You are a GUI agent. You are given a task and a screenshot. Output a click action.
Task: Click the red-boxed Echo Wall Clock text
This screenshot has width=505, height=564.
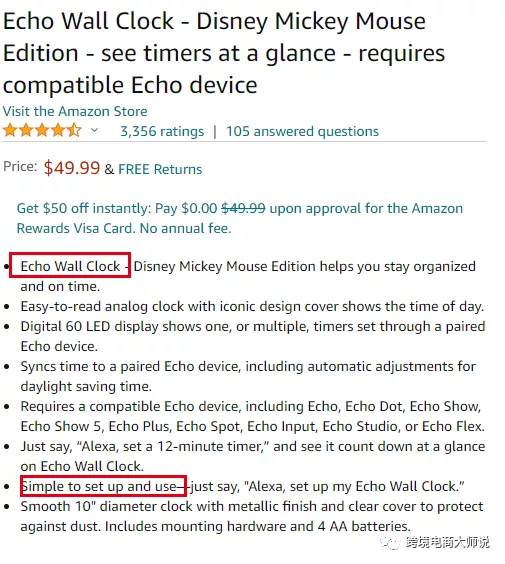[x=70, y=265]
